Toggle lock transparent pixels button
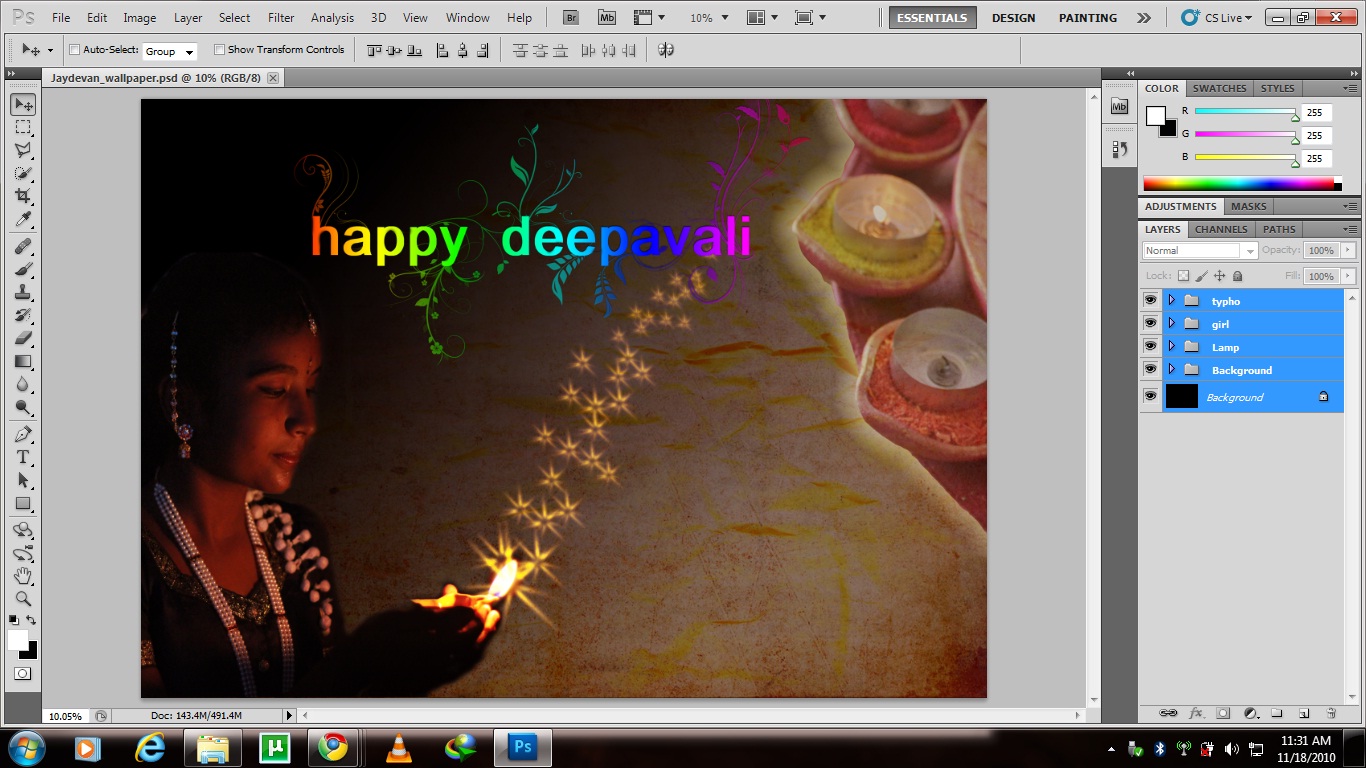The width and height of the screenshot is (1366, 768). (1184, 276)
